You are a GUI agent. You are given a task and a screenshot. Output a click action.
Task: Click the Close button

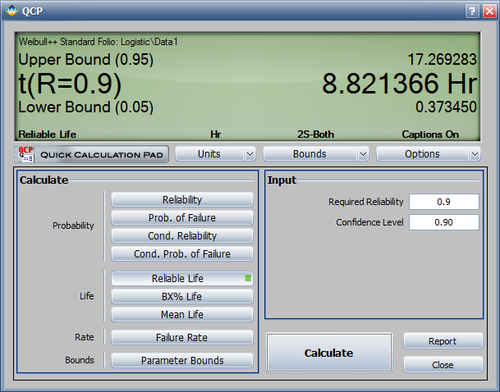pyautogui.click(x=443, y=365)
